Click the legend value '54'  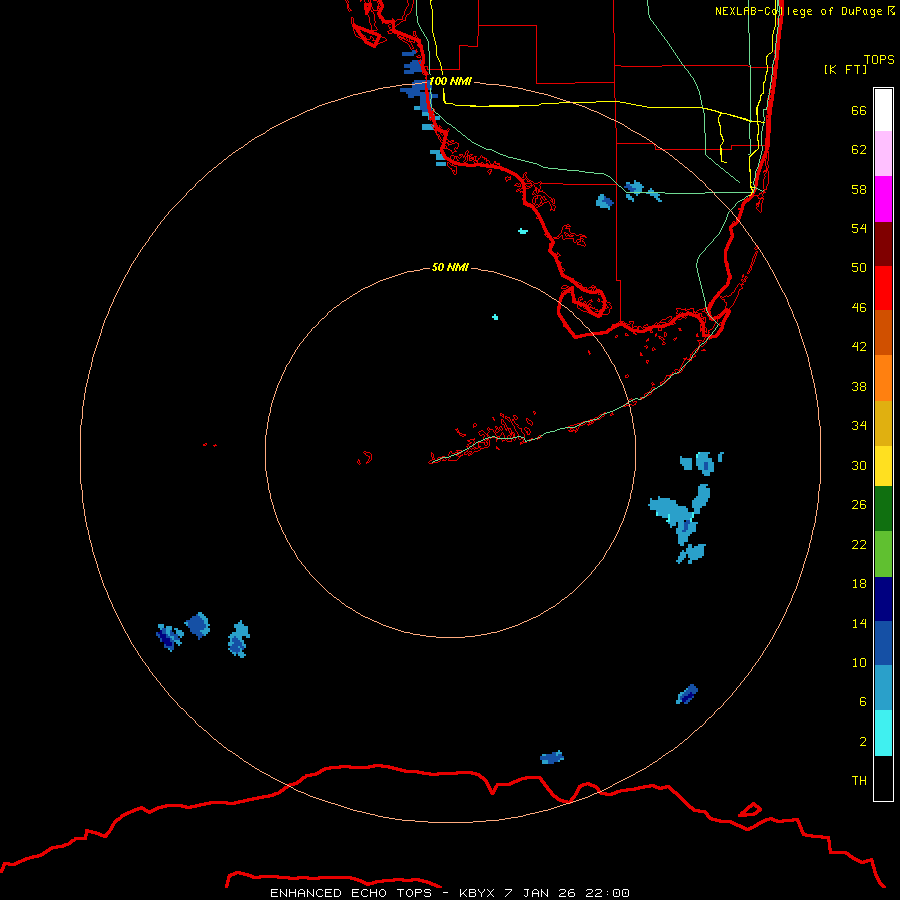tap(859, 228)
